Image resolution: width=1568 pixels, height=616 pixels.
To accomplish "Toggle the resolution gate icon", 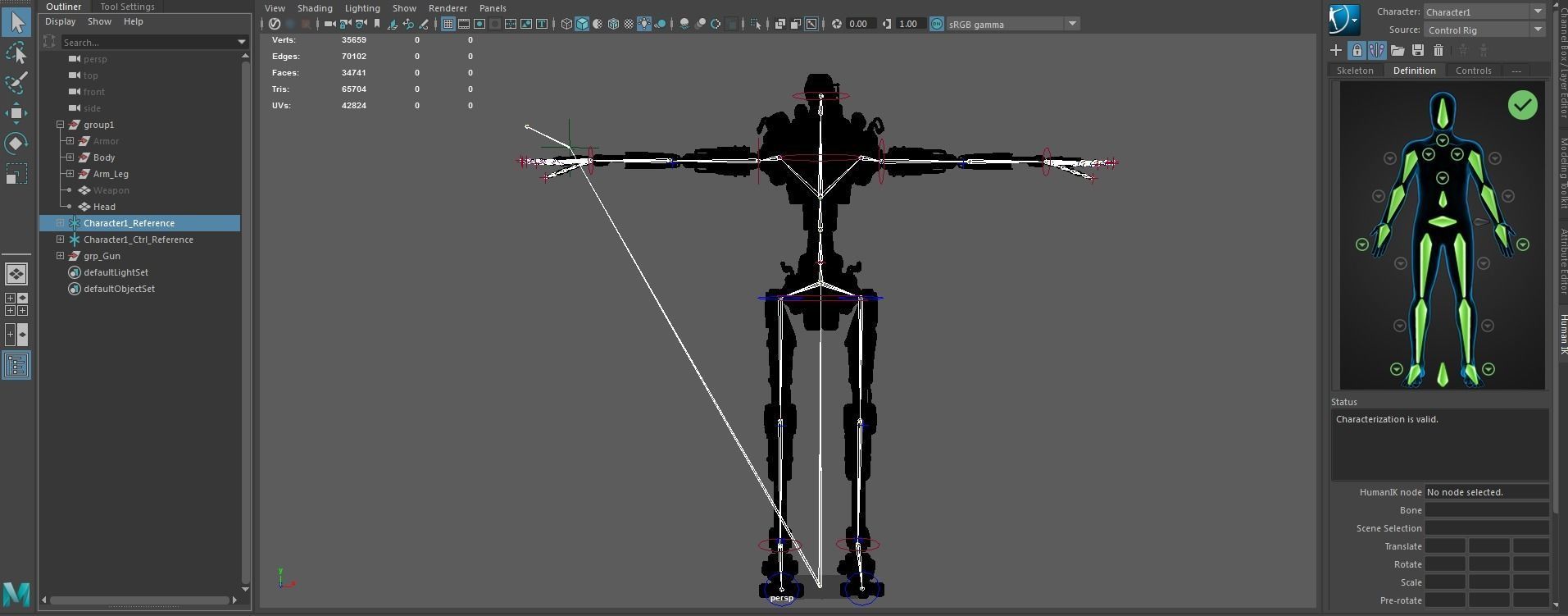I will tap(479, 24).
